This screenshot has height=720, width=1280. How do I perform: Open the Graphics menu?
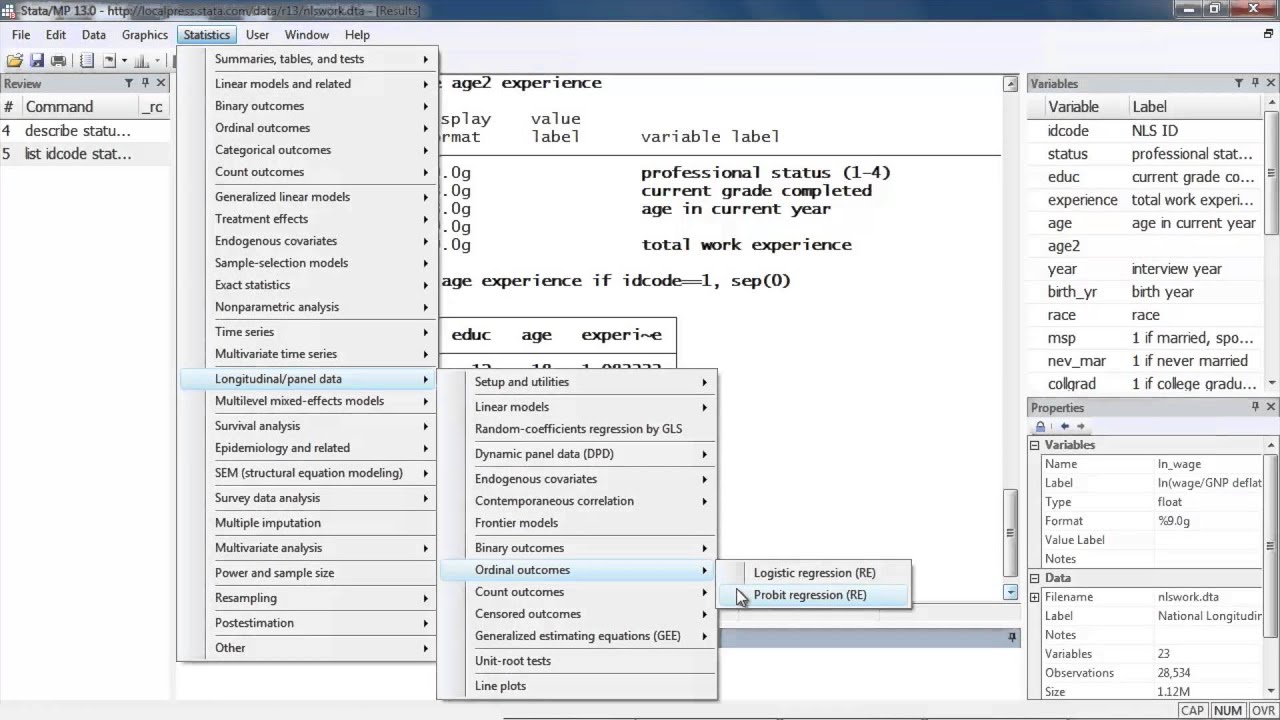[145, 35]
